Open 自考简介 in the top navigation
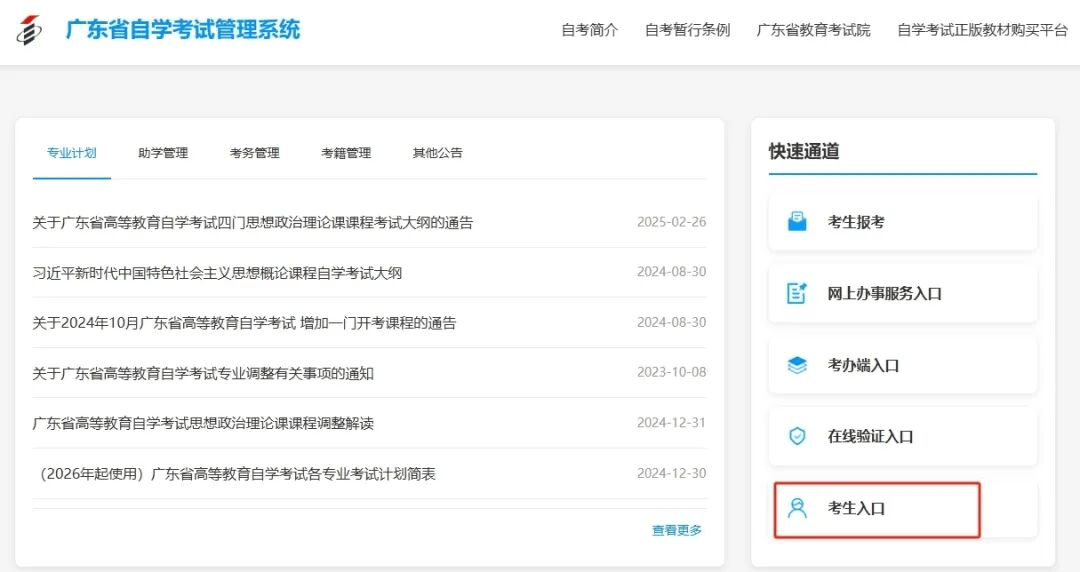This screenshot has width=1080, height=572. click(x=589, y=30)
